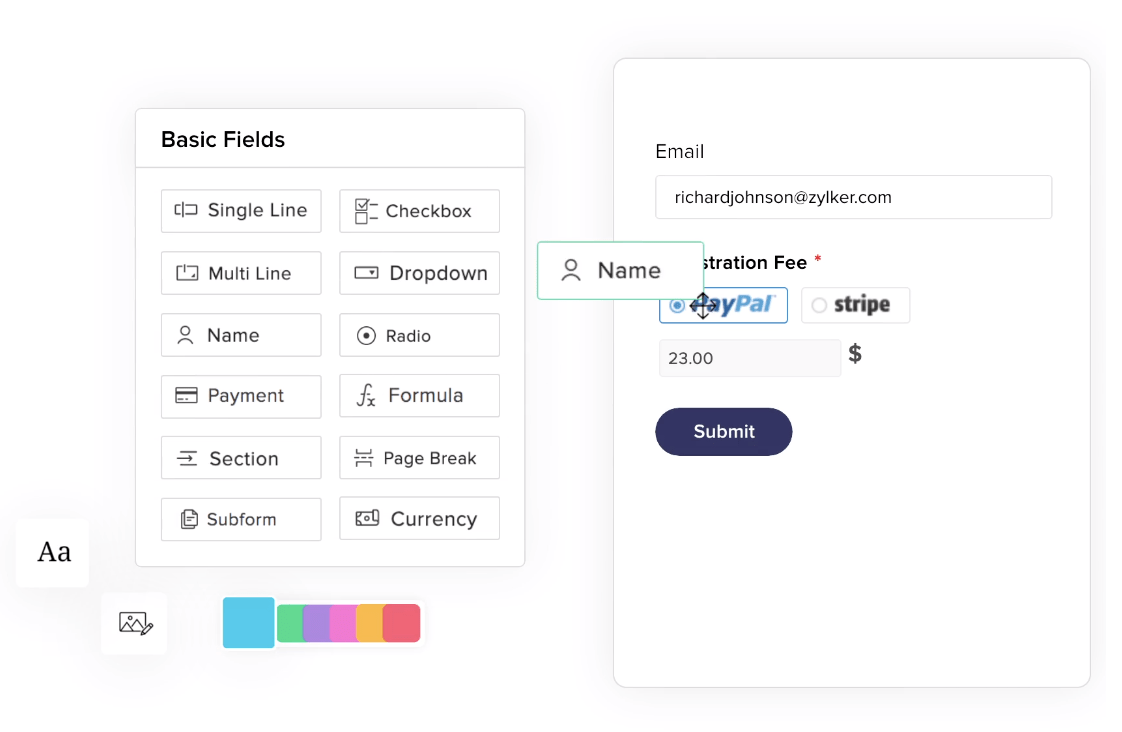1122x732 pixels.
Task: Click the 23.00 amount field
Action: 749,358
